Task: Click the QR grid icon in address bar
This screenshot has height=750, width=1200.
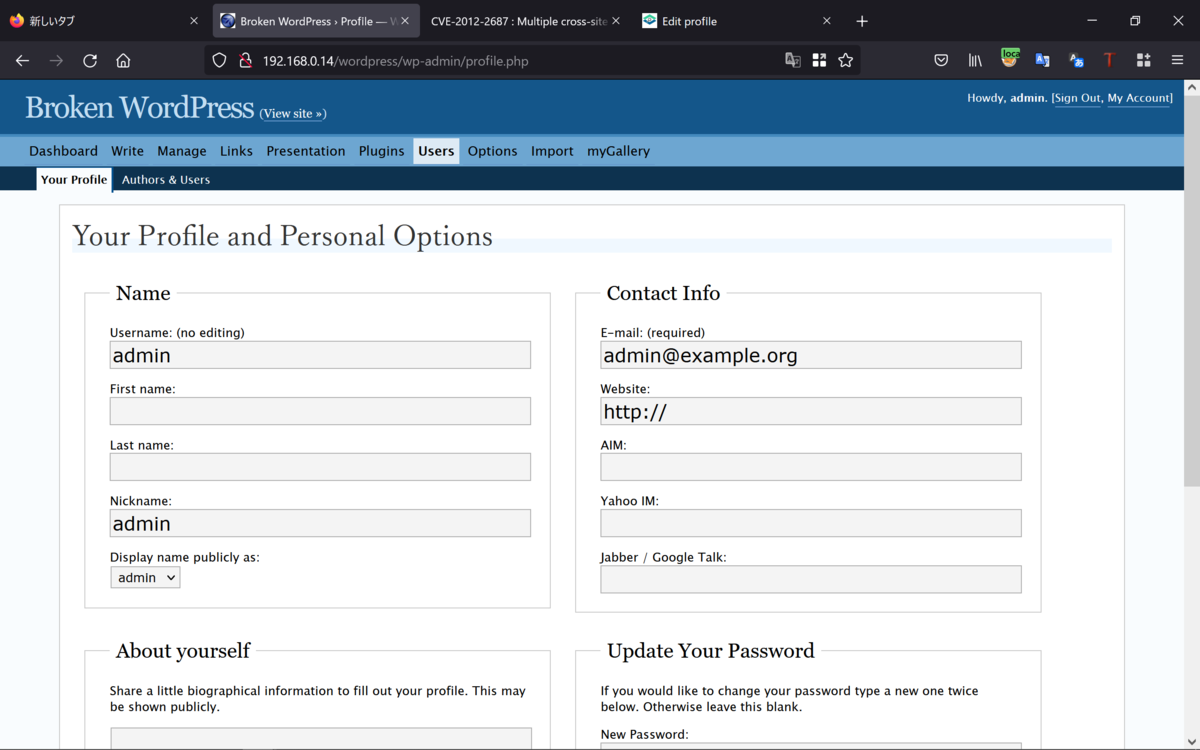Action: point(819,61)
